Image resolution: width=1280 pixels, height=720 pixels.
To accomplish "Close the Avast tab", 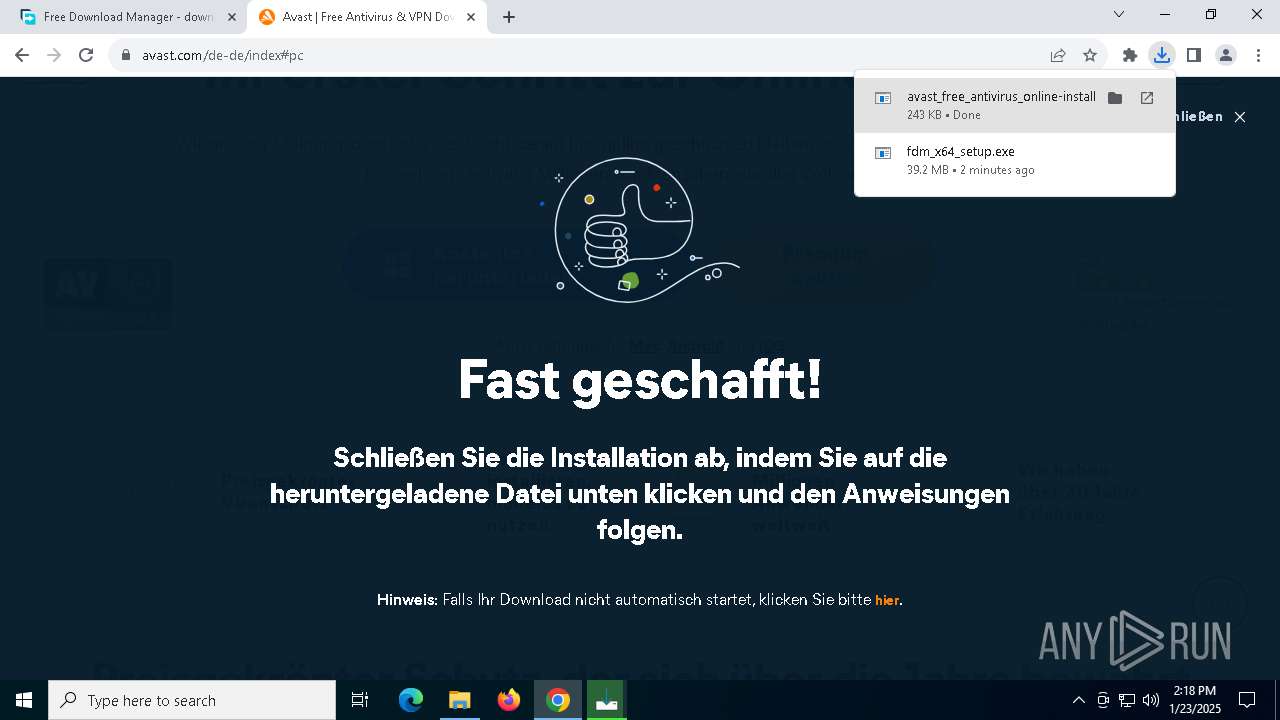I will coord(472,17).
